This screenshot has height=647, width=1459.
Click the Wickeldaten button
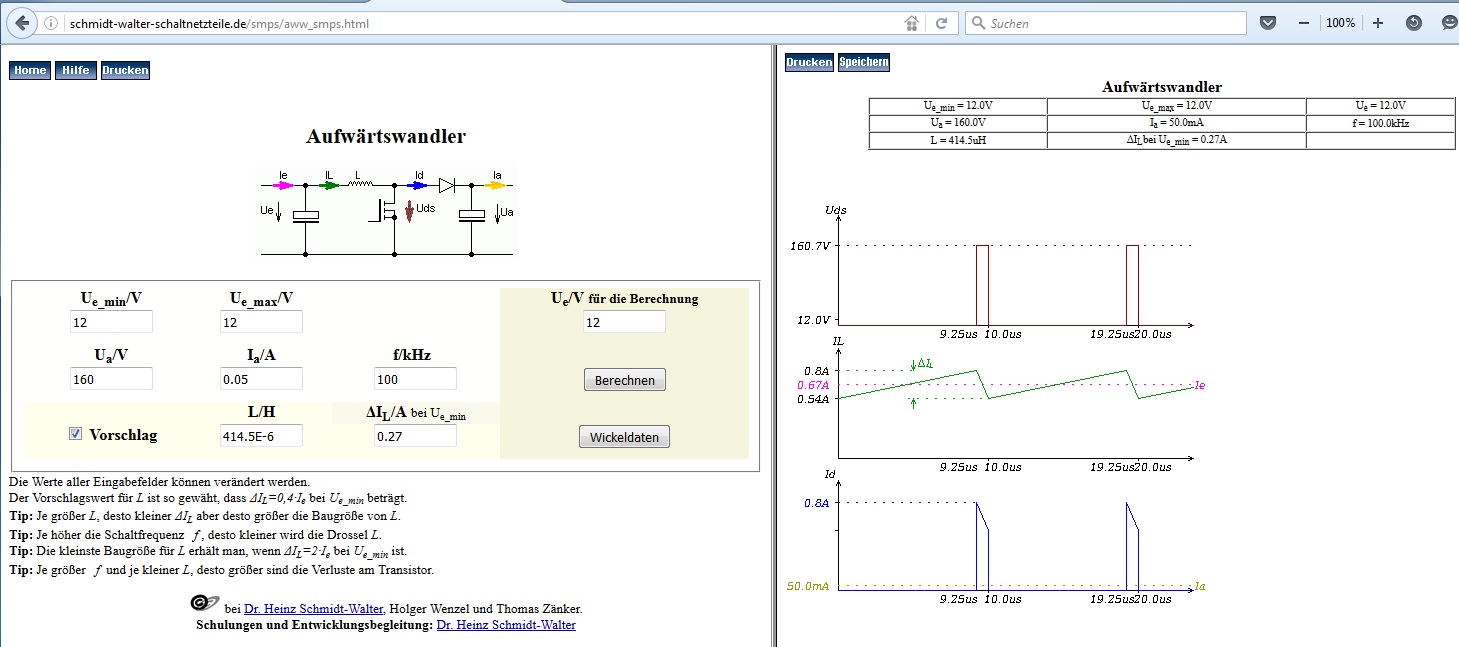(625, 437)
